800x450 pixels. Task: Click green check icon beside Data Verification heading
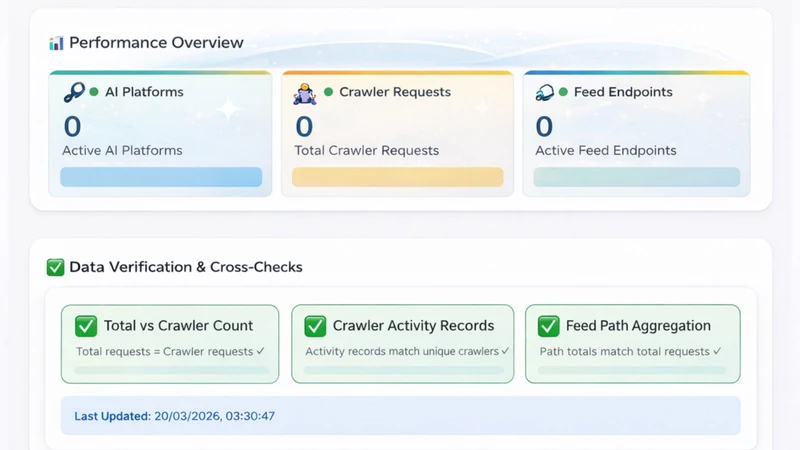pyautogui.click(x=55, y=267)
